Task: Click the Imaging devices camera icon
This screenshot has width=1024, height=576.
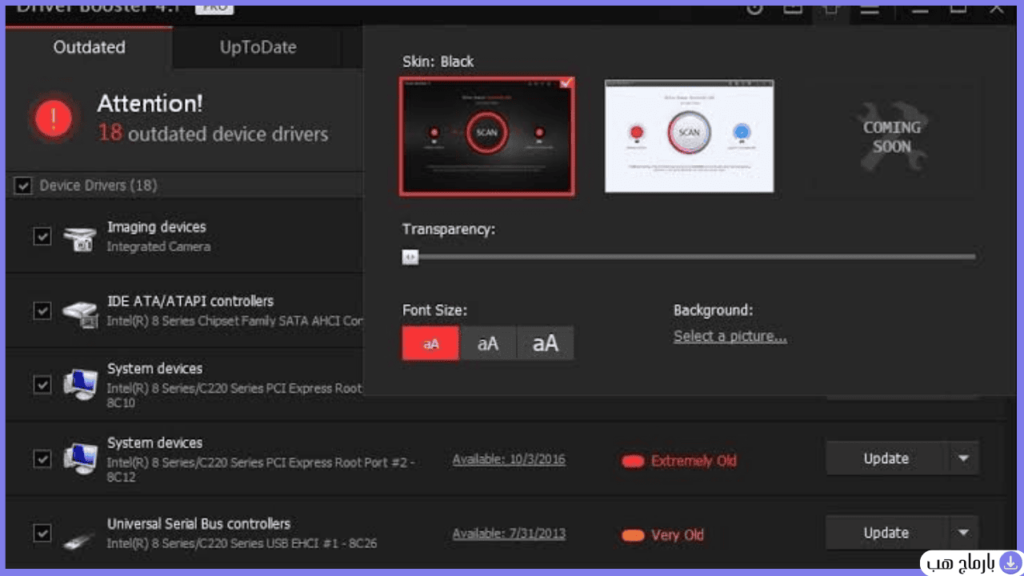Action: pyautogui.click(x=80, y=238)
